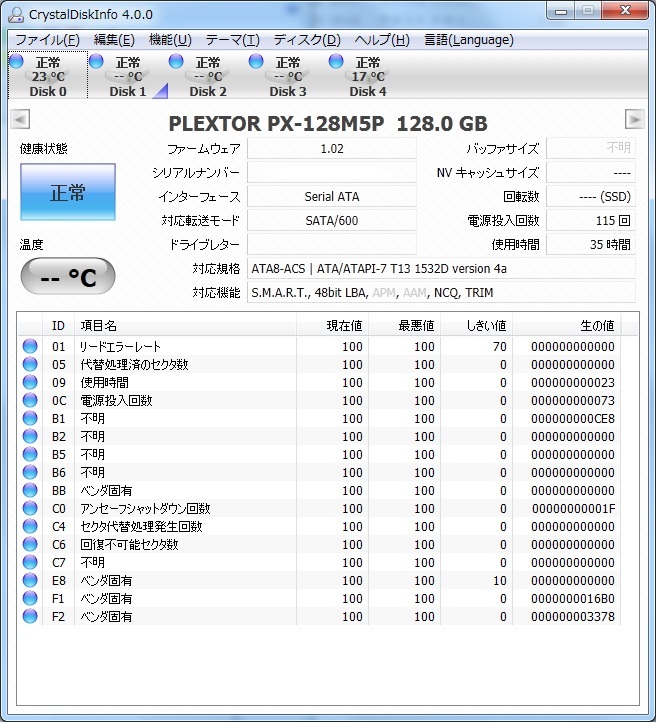Viewport: 656px width, 722px height.
Task: Click Disk 0 blue status orb
Action: click(16, 61)
